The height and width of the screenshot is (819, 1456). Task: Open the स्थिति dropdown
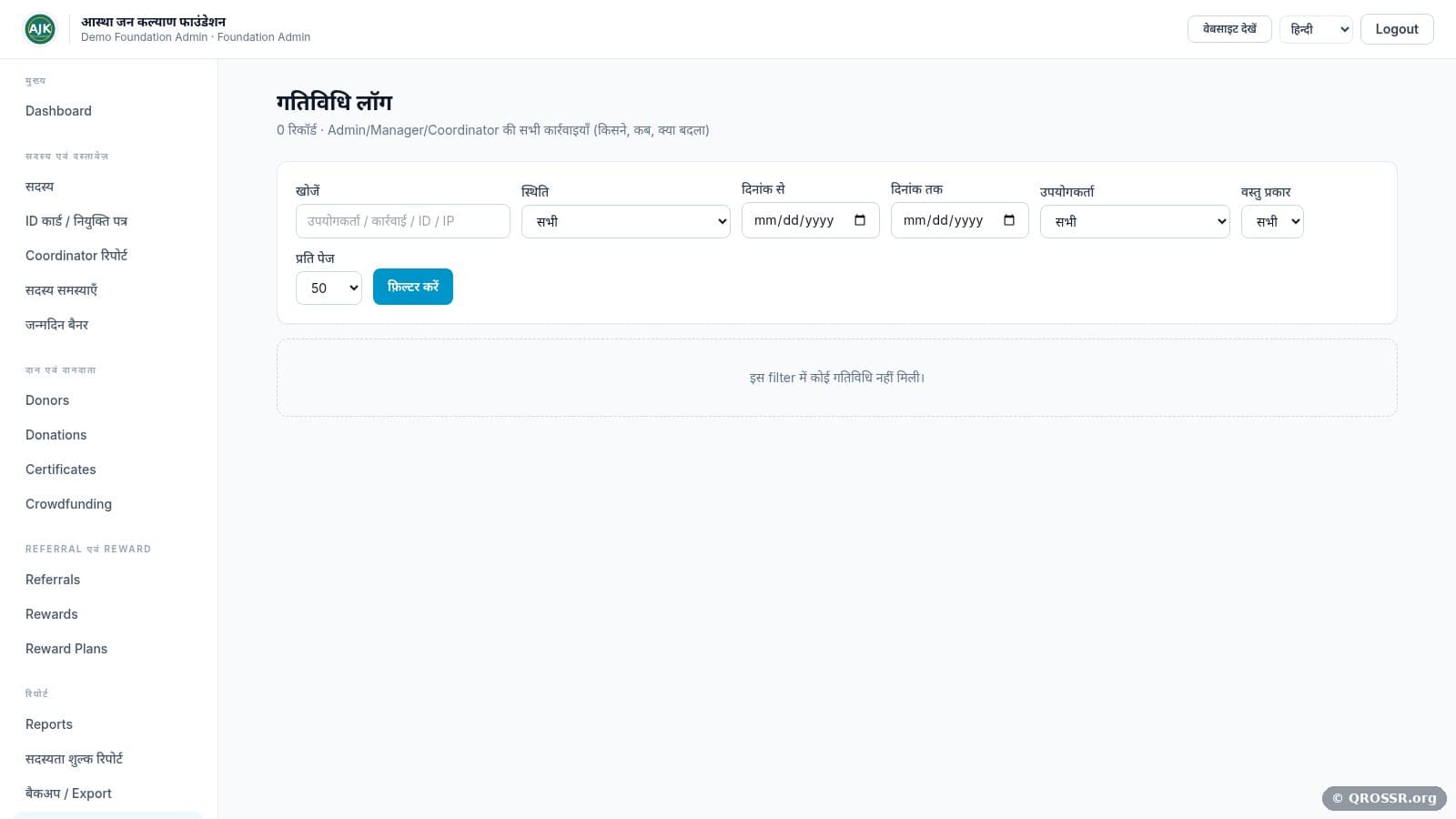click(626, 221)
